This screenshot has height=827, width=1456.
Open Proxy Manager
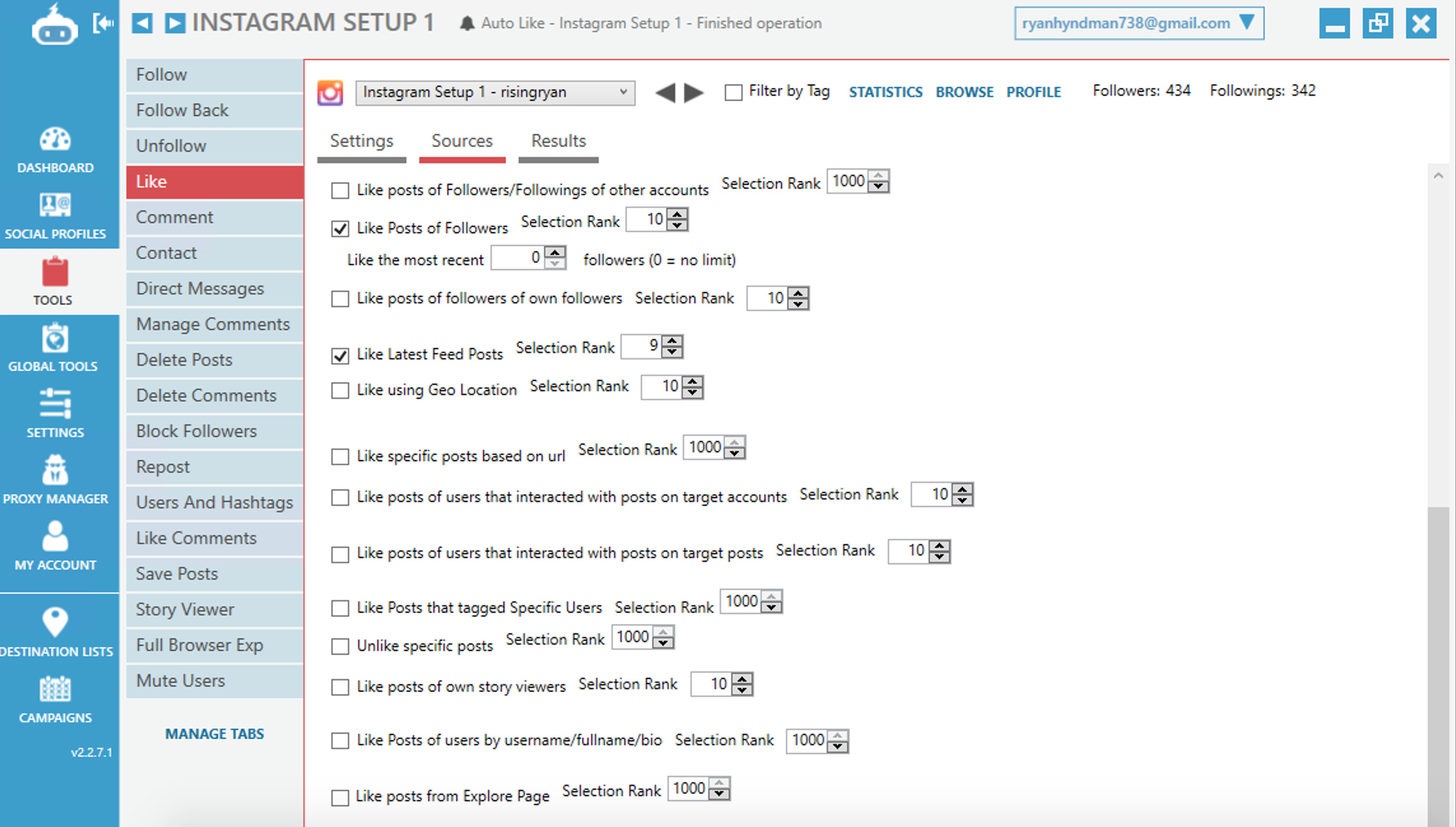click(x=55, y=480)
